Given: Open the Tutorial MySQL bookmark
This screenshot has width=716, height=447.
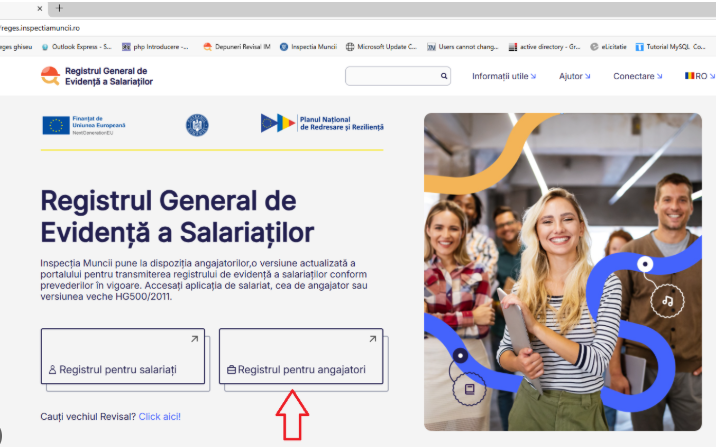Looking at the screenshot, I should coord(670,47).
